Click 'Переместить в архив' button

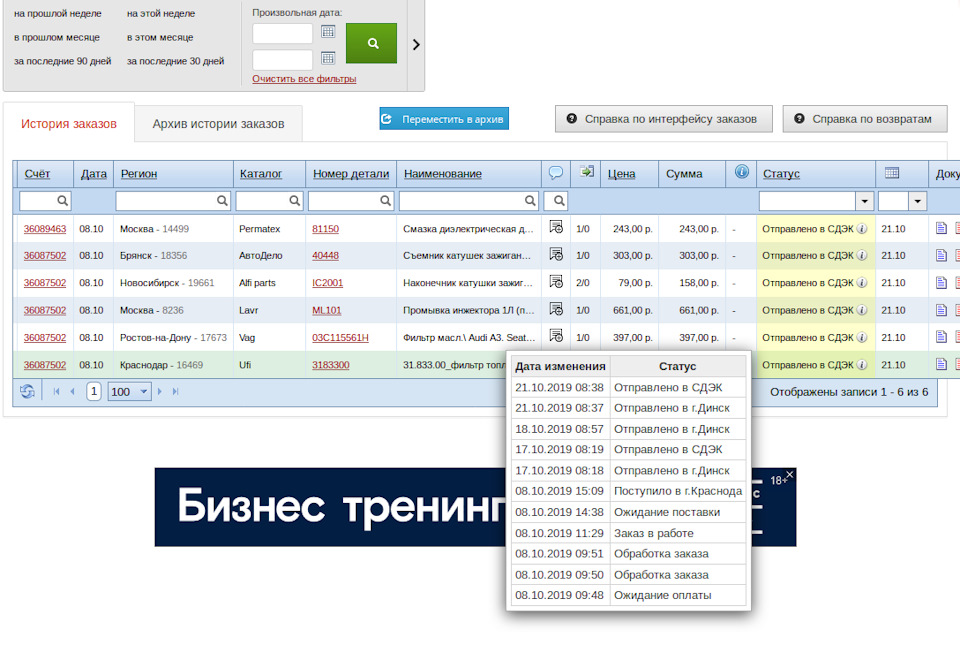point(444,119)
